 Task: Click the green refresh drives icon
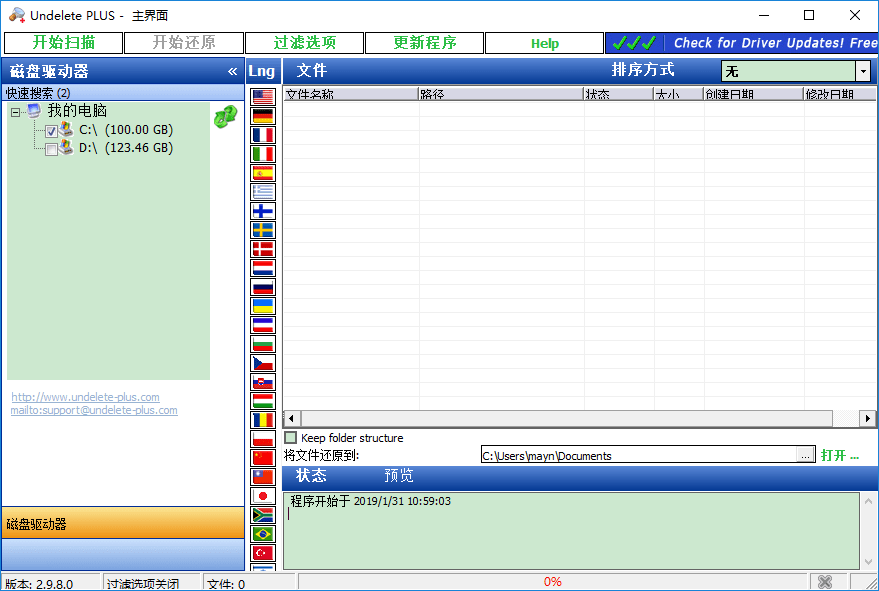[x=225, y=117]
